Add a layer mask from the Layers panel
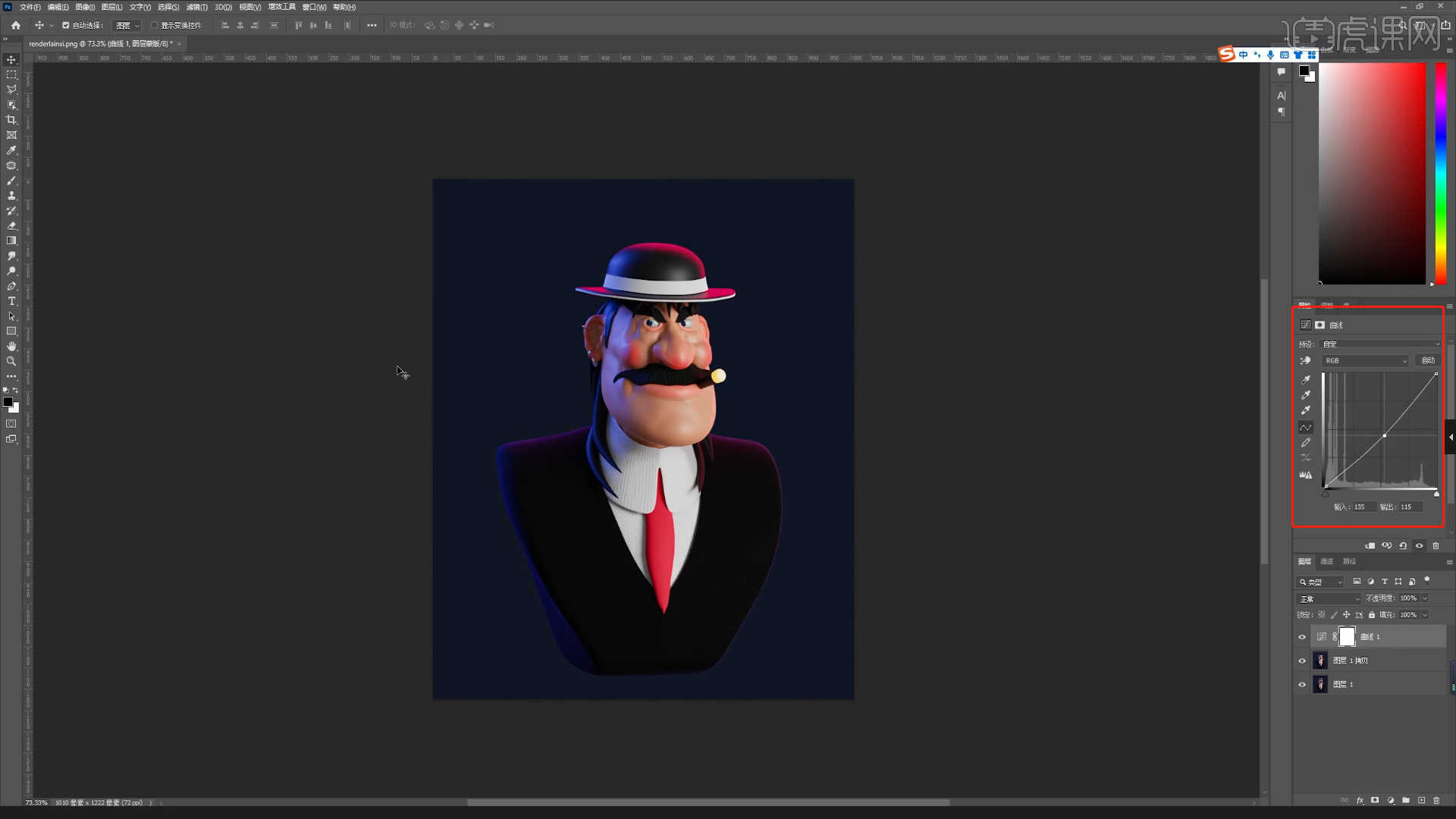This screenshot has height=819, width=1456. coord(1375,801)
